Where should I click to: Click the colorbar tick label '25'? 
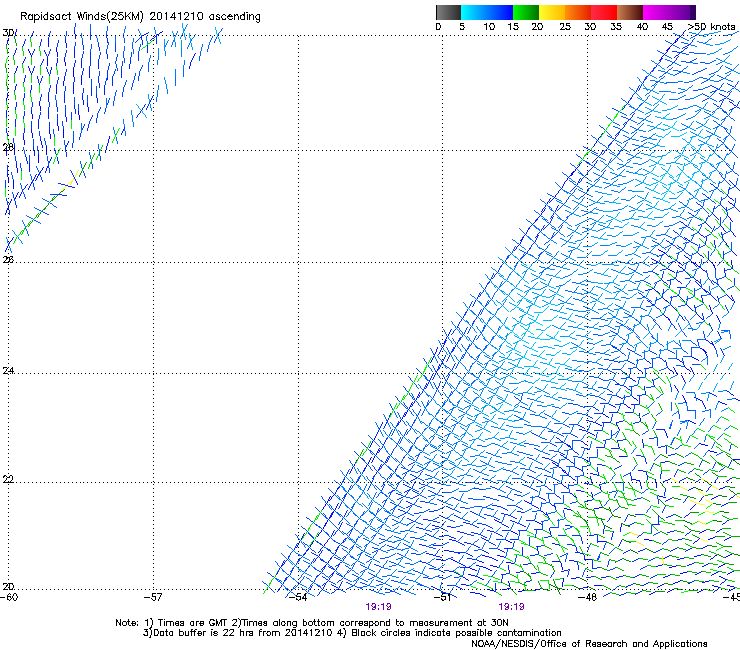[x=565, y=27]
